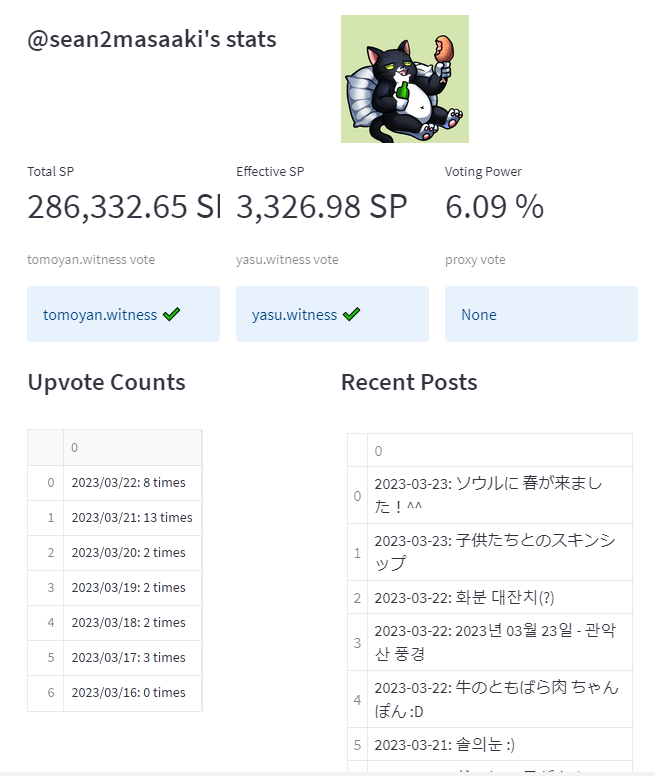Select the 2023/03/22: 8 times row

pos(115,483)
